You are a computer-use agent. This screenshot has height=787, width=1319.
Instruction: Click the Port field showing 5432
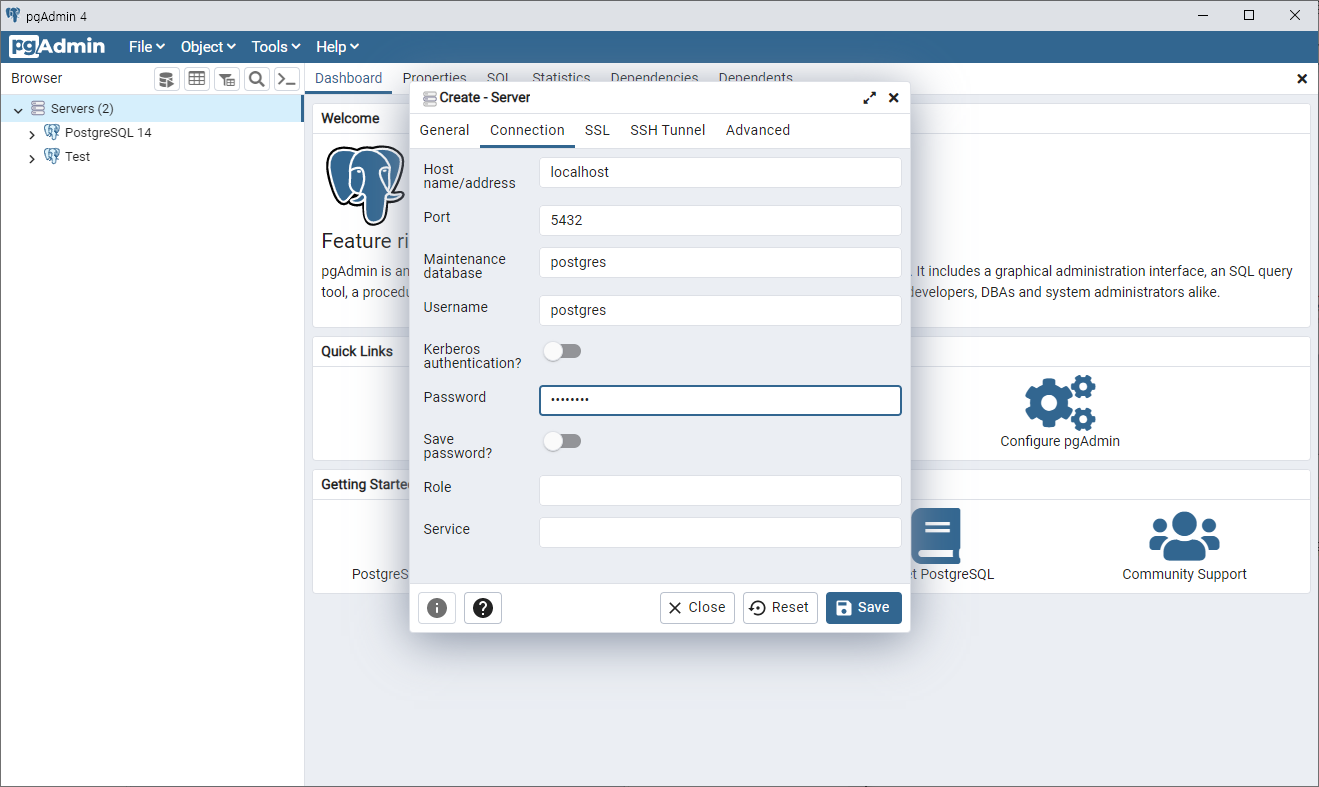[720, 220]
